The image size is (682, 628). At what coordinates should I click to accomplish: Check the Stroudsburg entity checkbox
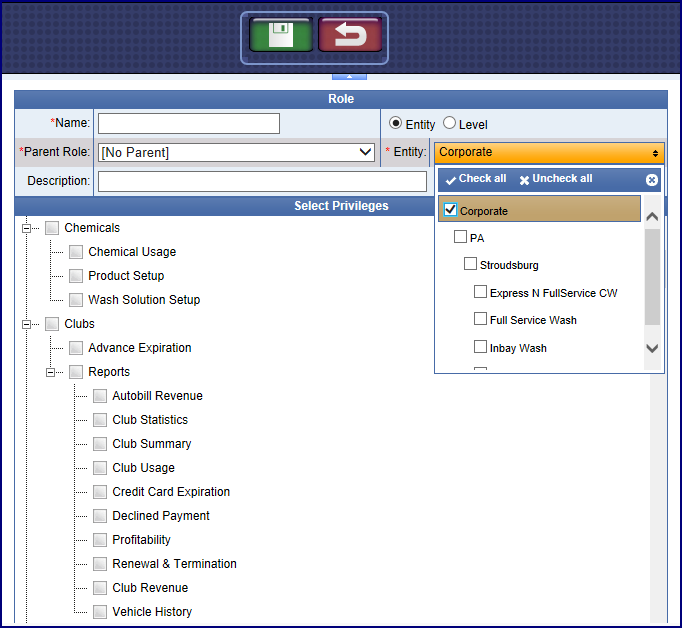(470, 265)
